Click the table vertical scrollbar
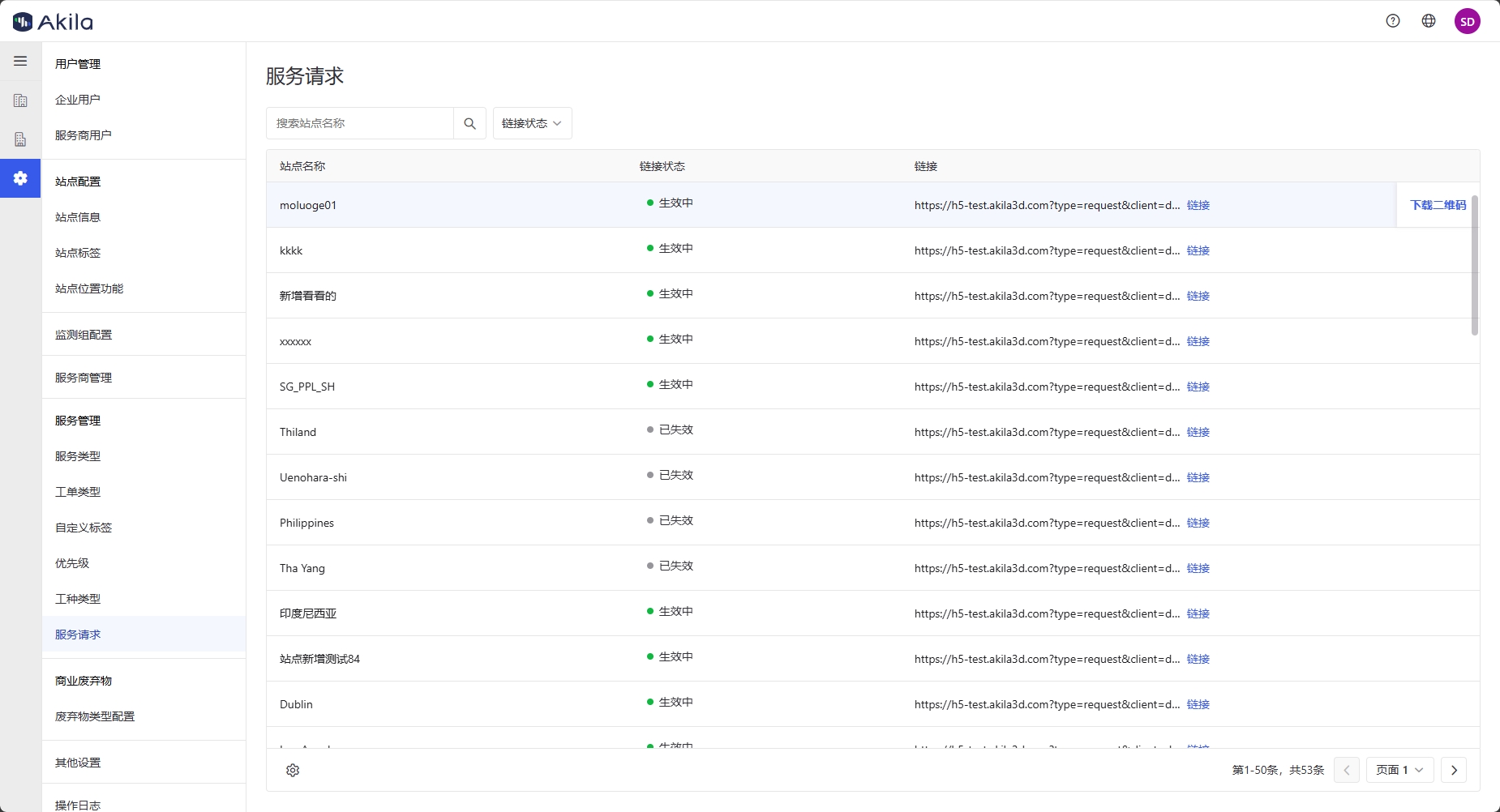 coord(1474,265)
